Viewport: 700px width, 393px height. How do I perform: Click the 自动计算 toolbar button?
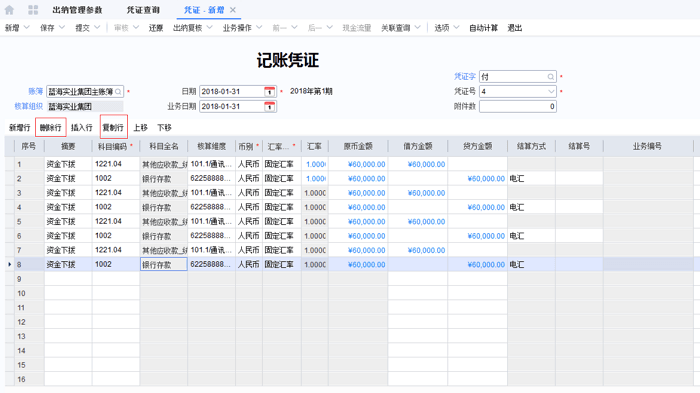pyautogui.click(x=483, y=28)
